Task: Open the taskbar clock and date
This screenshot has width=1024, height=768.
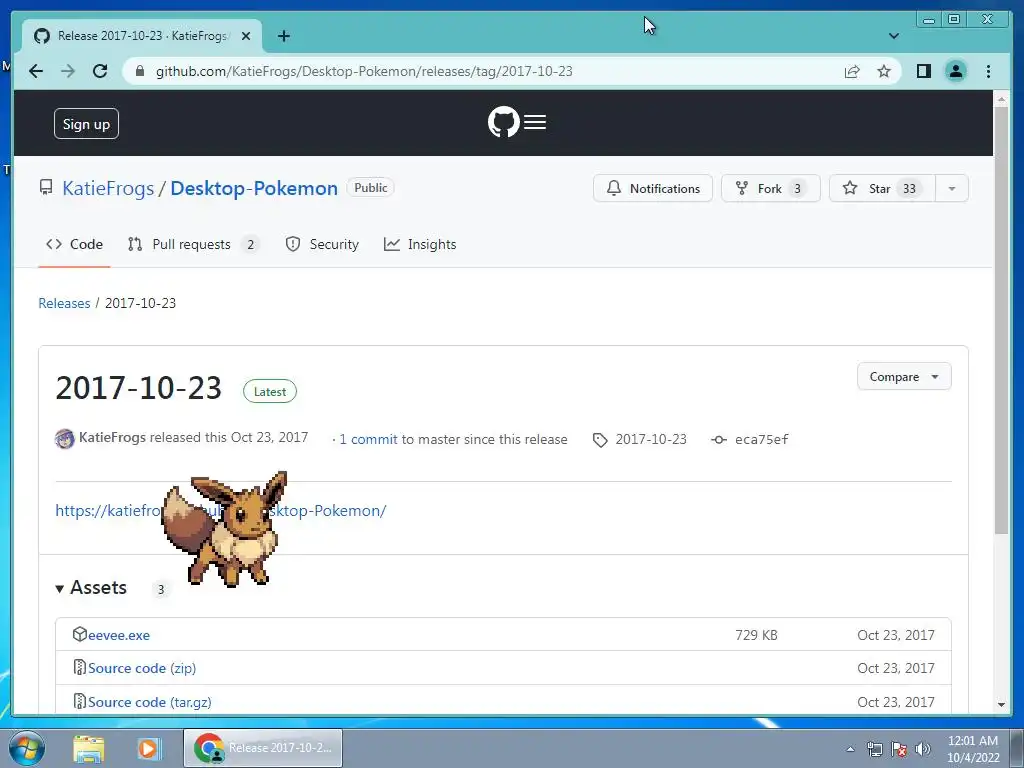Action: [x=973, y=749]
